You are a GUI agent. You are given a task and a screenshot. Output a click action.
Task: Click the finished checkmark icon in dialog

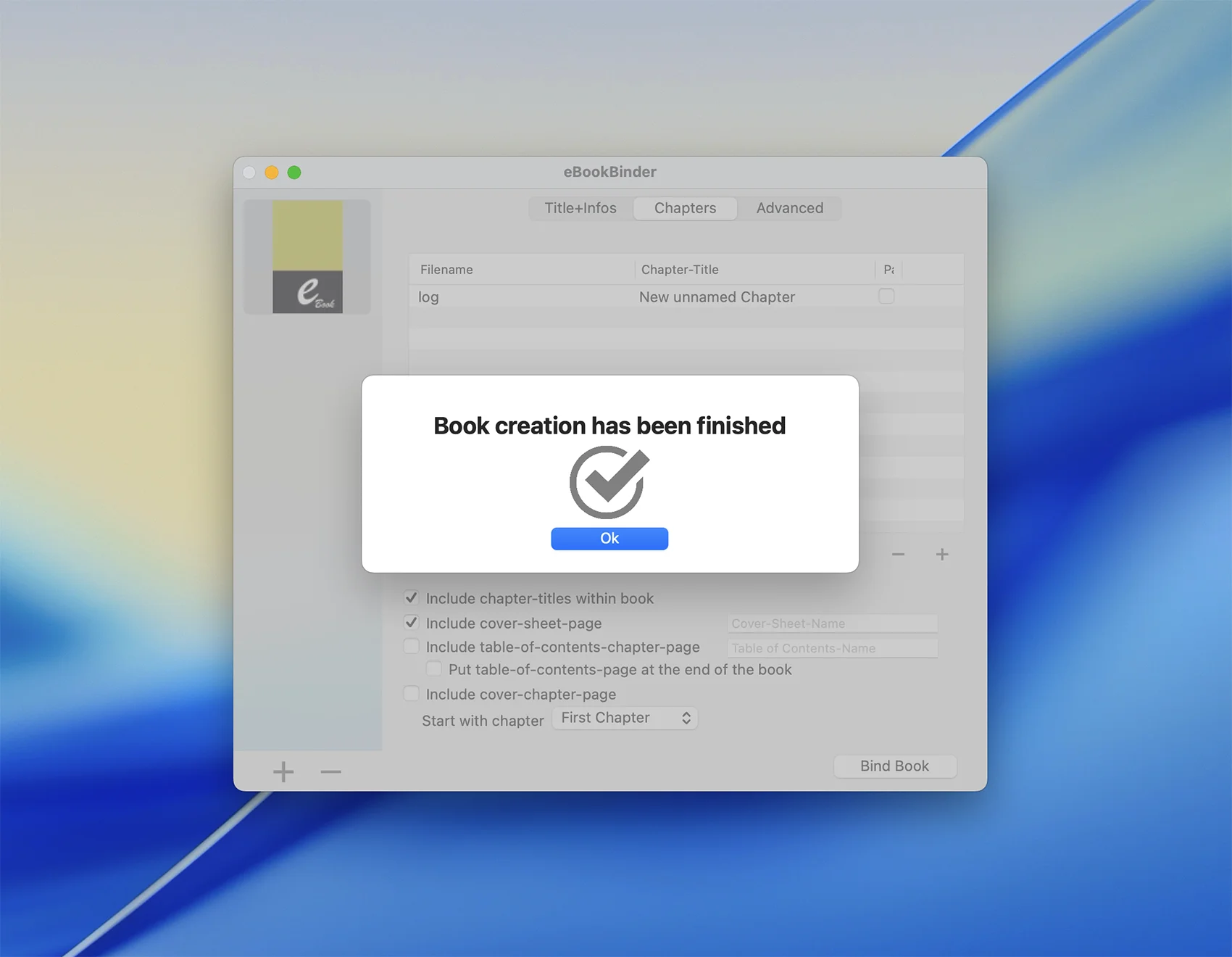pos(609,482)
